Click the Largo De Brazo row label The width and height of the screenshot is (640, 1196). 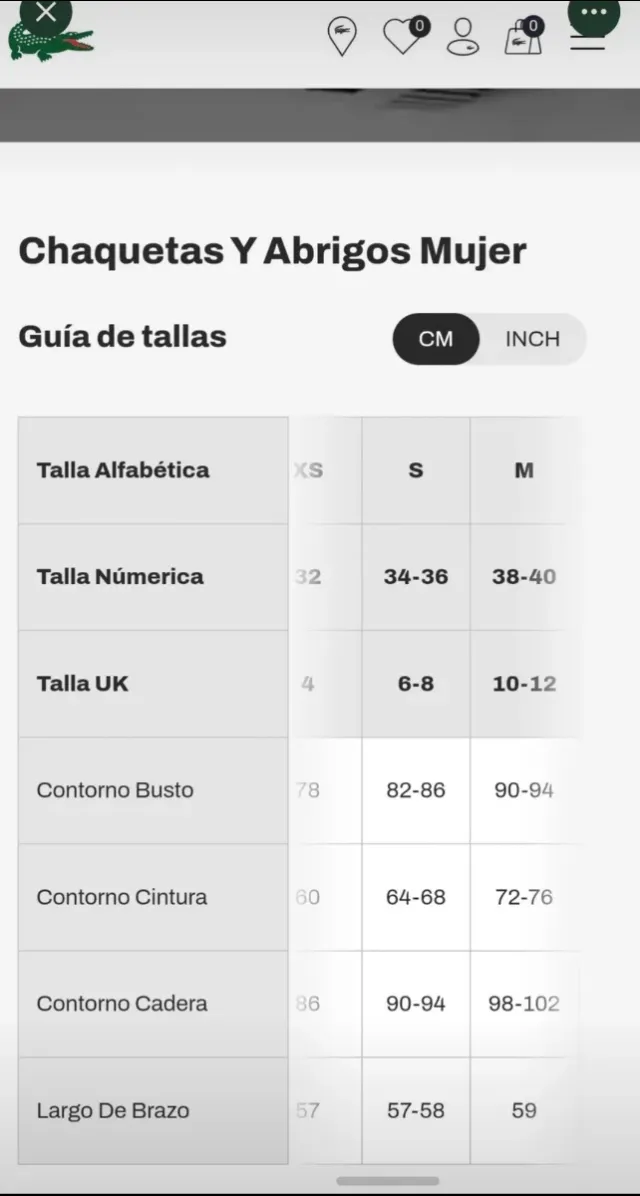click(x=113, y=1111)
